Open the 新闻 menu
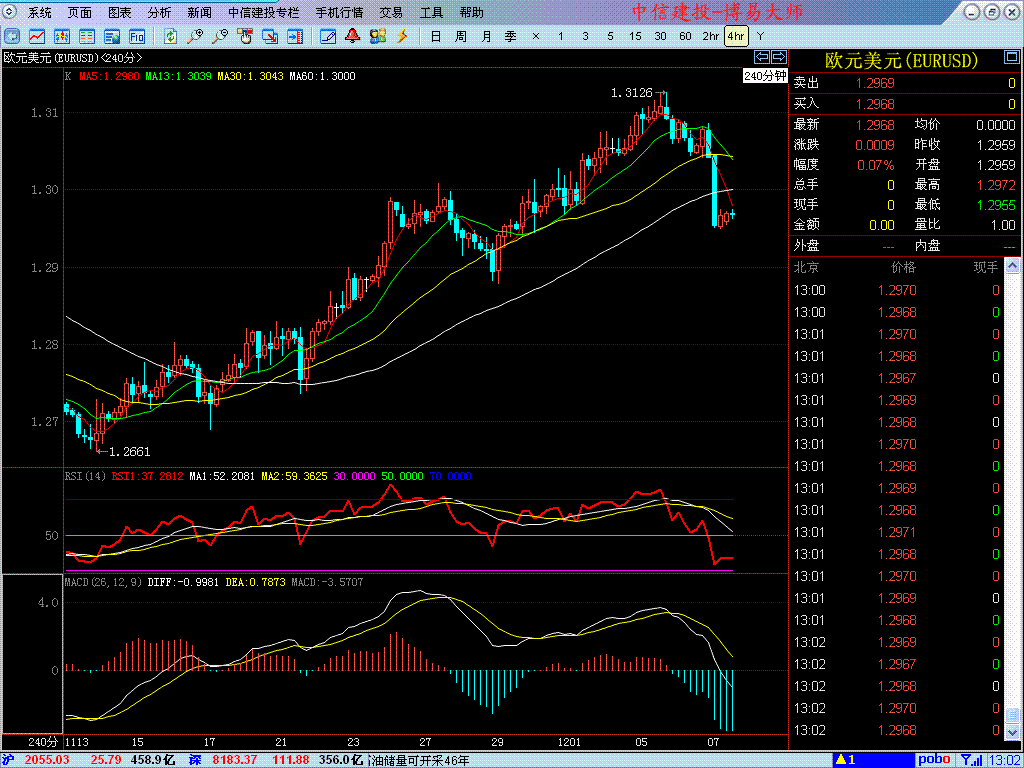 pyautogui.click(x=199, y=12)
